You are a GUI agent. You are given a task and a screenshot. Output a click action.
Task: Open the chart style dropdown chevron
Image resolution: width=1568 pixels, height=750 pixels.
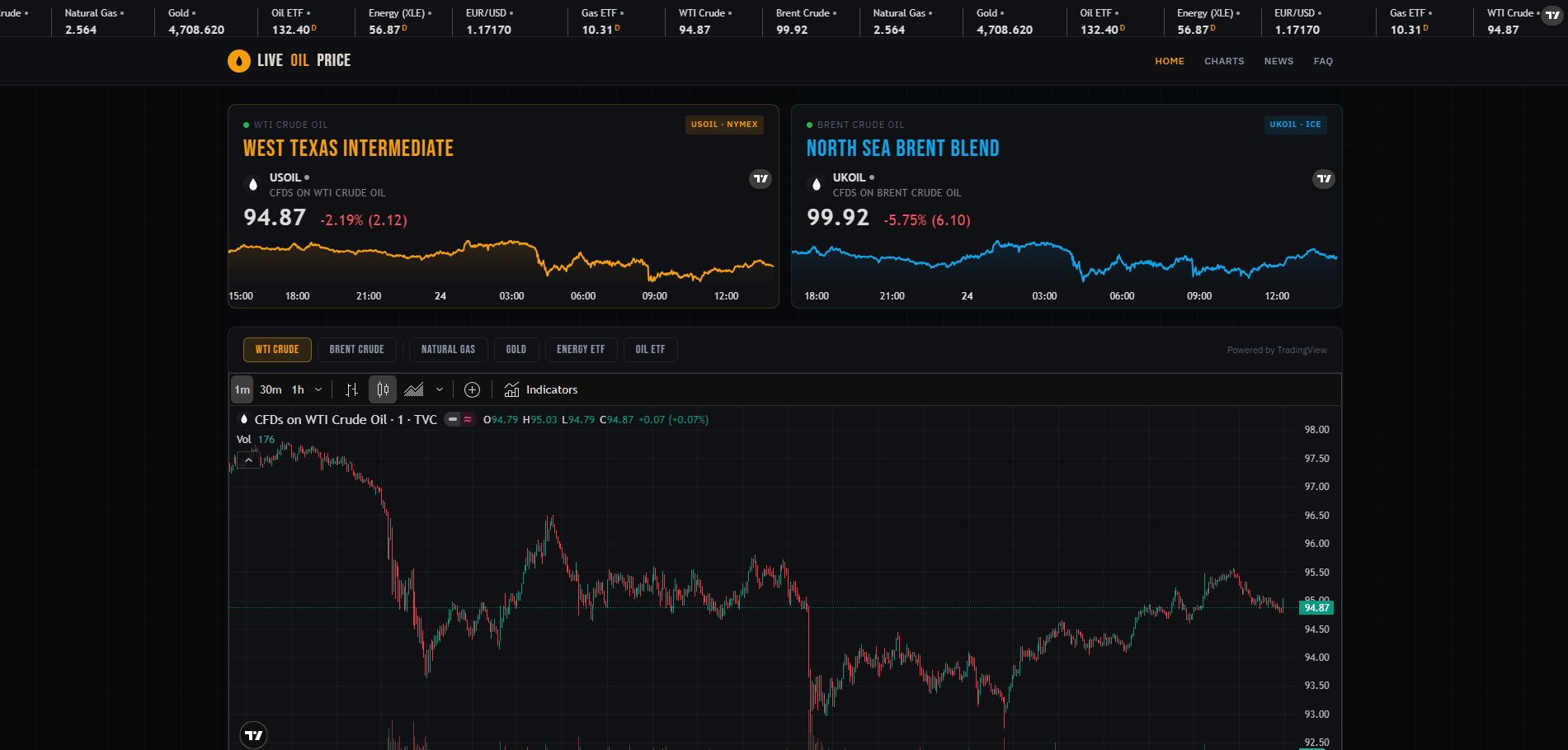coord(440,389)
